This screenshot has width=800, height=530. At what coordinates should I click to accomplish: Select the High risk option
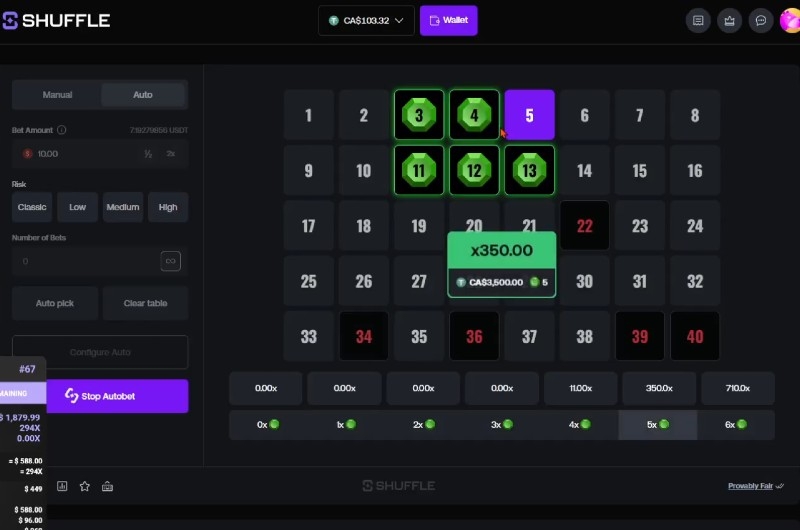pyautogui.click(x=168, y=207)
